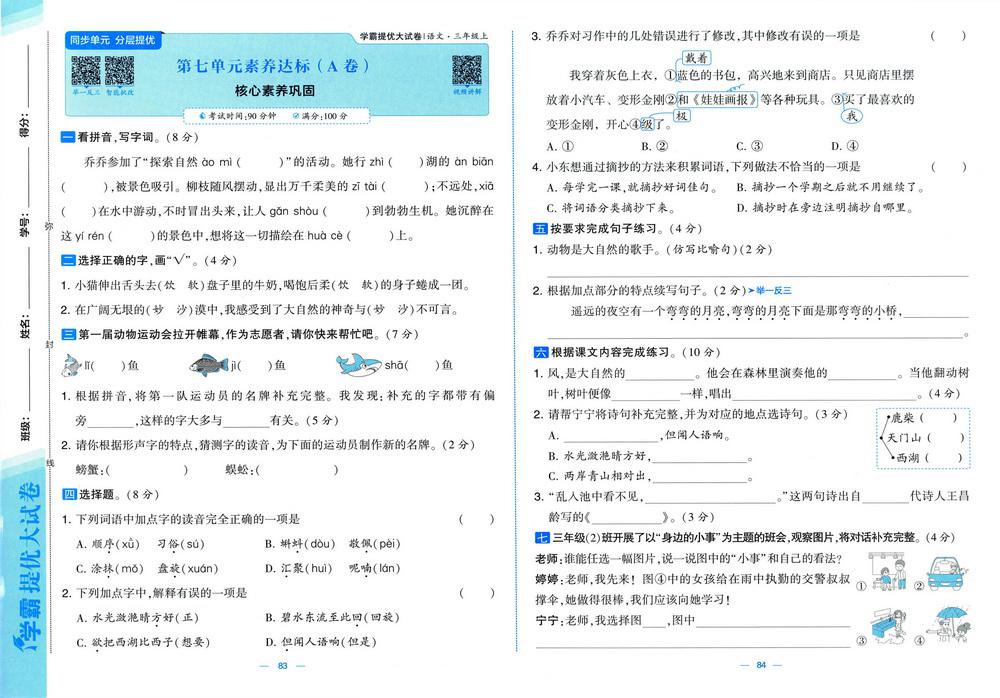The image size is (1000, 698).
Task: Click the 智能批改 QR code
Action: 120,71
